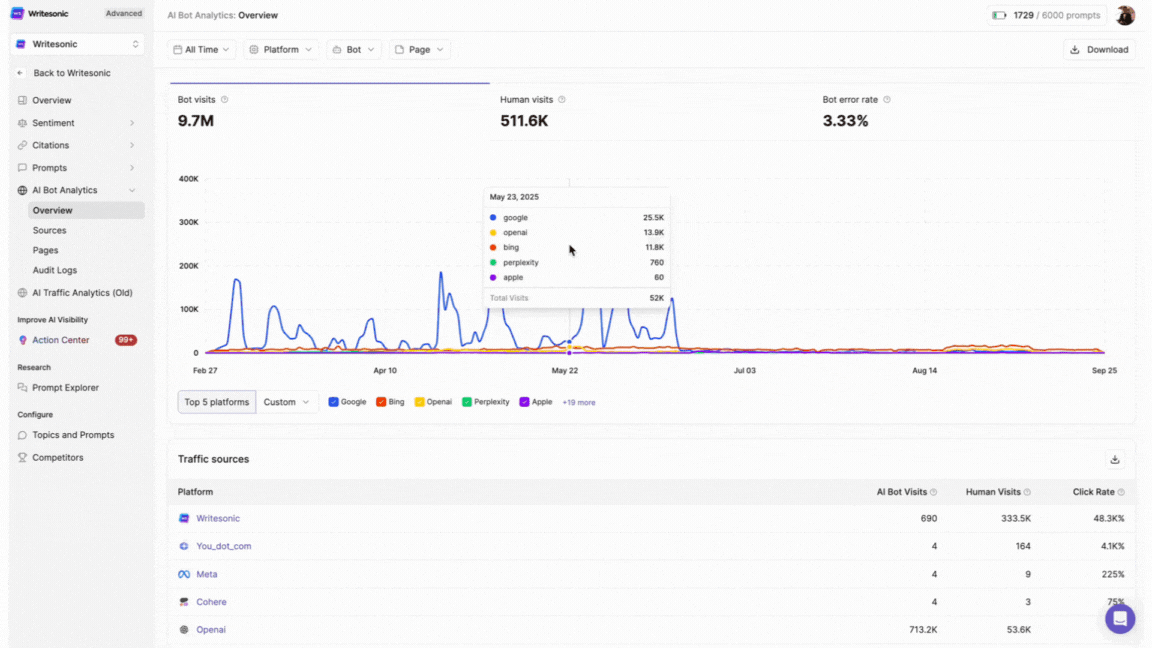Image resolution: width=1152 pixels, height=648 pixels.
Task: Download the Traffic sources table via its icon
Action: point(1115,459)
